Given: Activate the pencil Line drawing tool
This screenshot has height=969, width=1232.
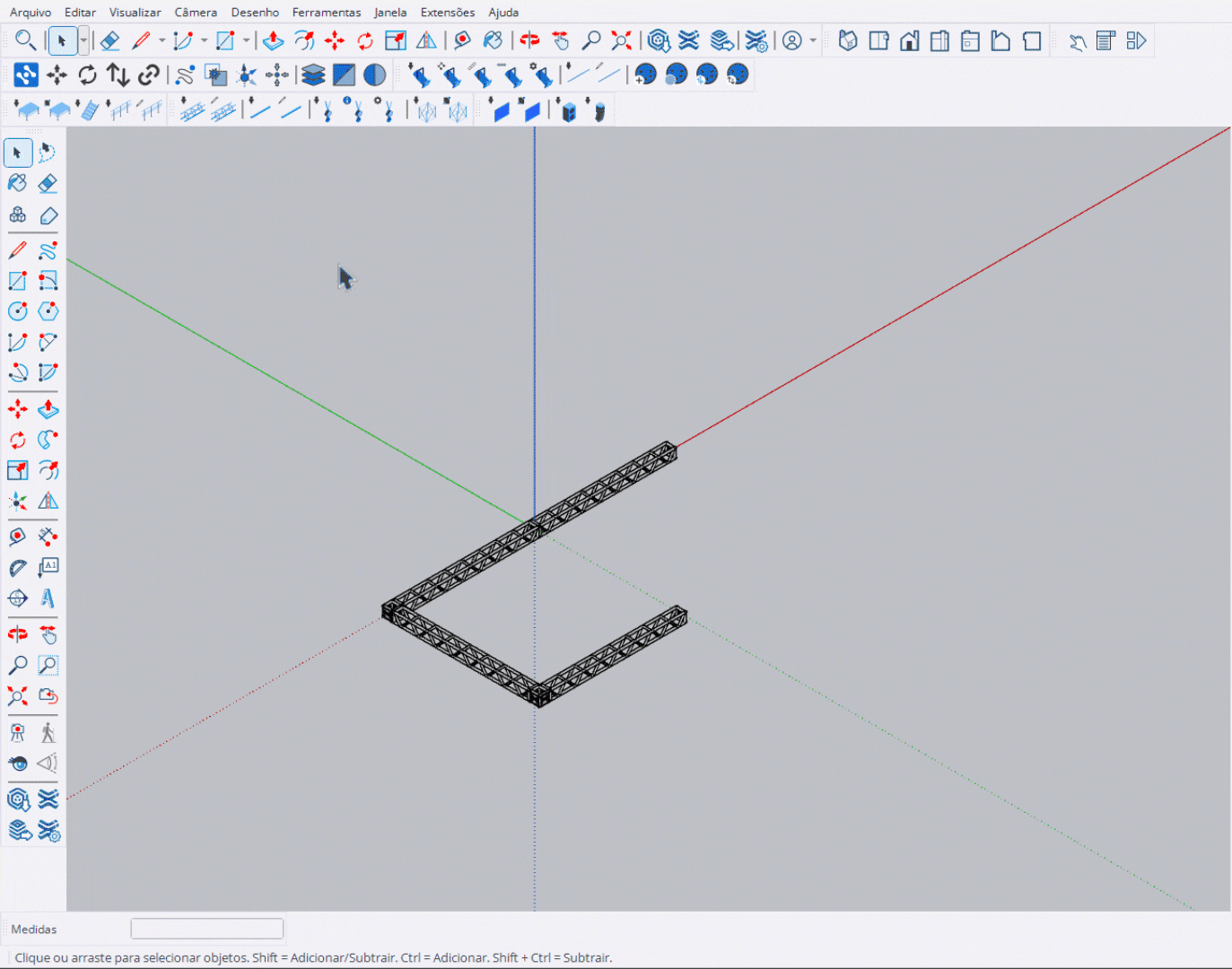Looking at the screenshot, I should [17, 250].
